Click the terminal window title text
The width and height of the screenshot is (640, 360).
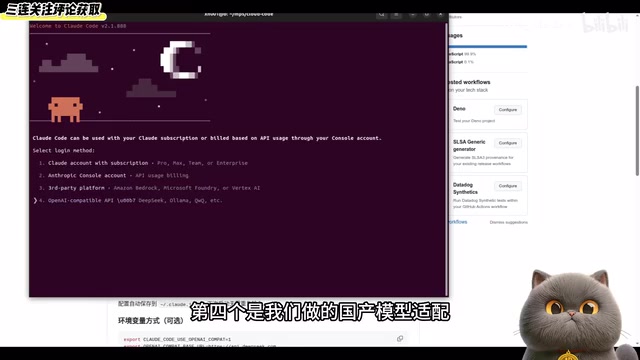[239, 15]
